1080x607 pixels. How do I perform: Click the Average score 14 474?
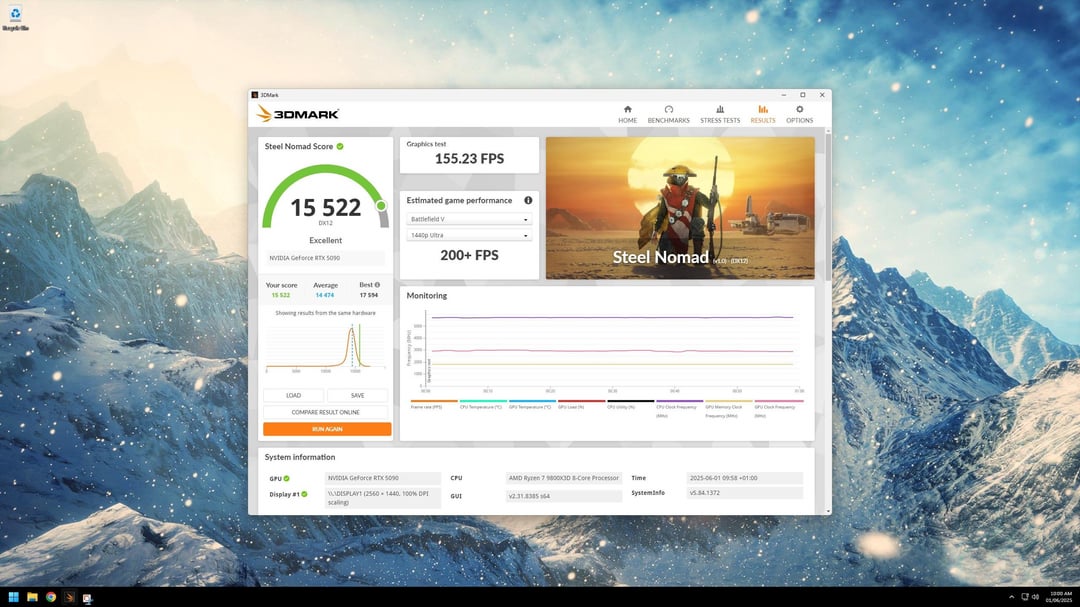pos(324,295)
